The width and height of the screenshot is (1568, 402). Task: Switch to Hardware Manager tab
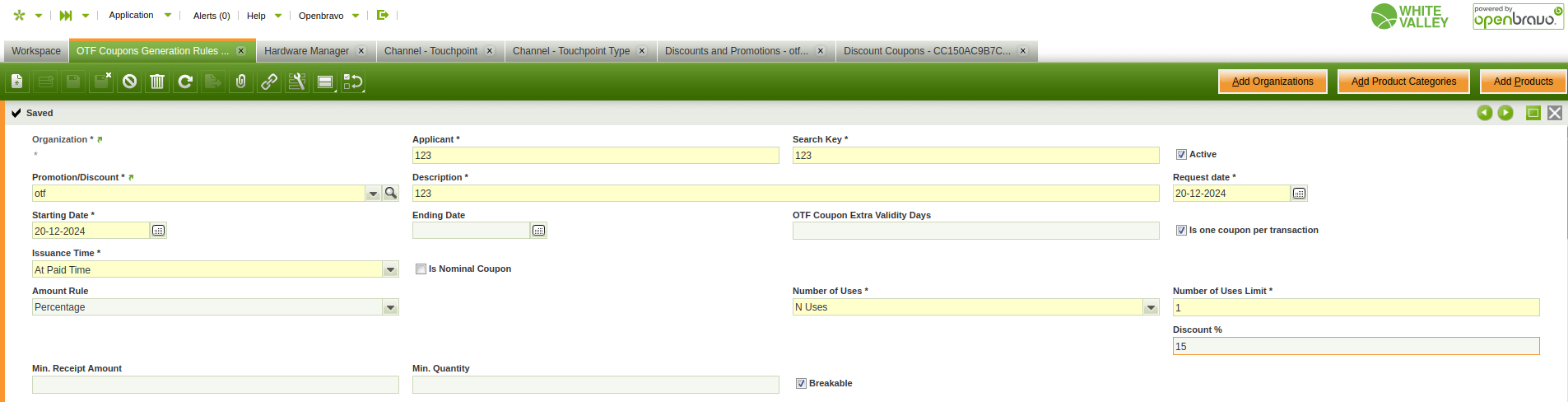point(306,51)
